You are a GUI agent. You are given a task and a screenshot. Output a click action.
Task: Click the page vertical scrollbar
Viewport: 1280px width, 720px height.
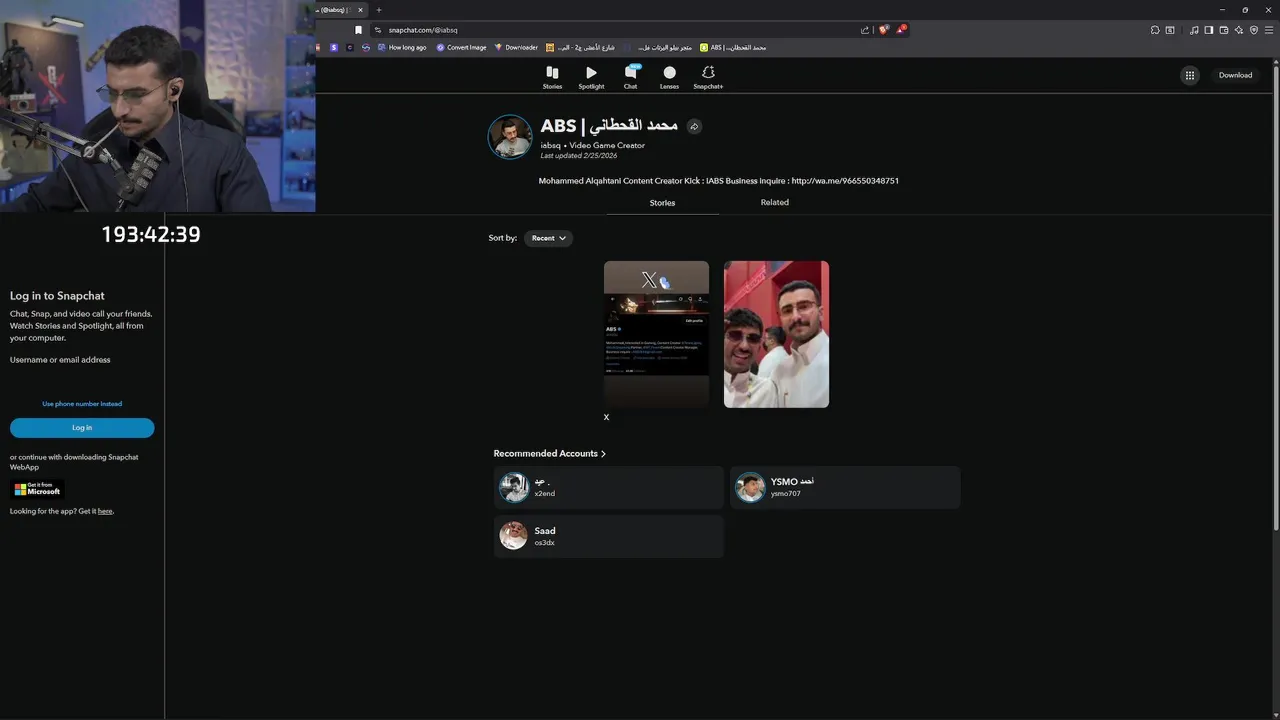tap(1276, 300)
